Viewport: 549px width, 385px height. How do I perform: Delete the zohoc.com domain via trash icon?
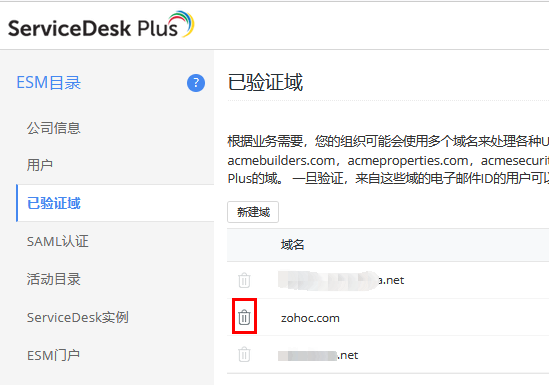click(x=244, y=317)
